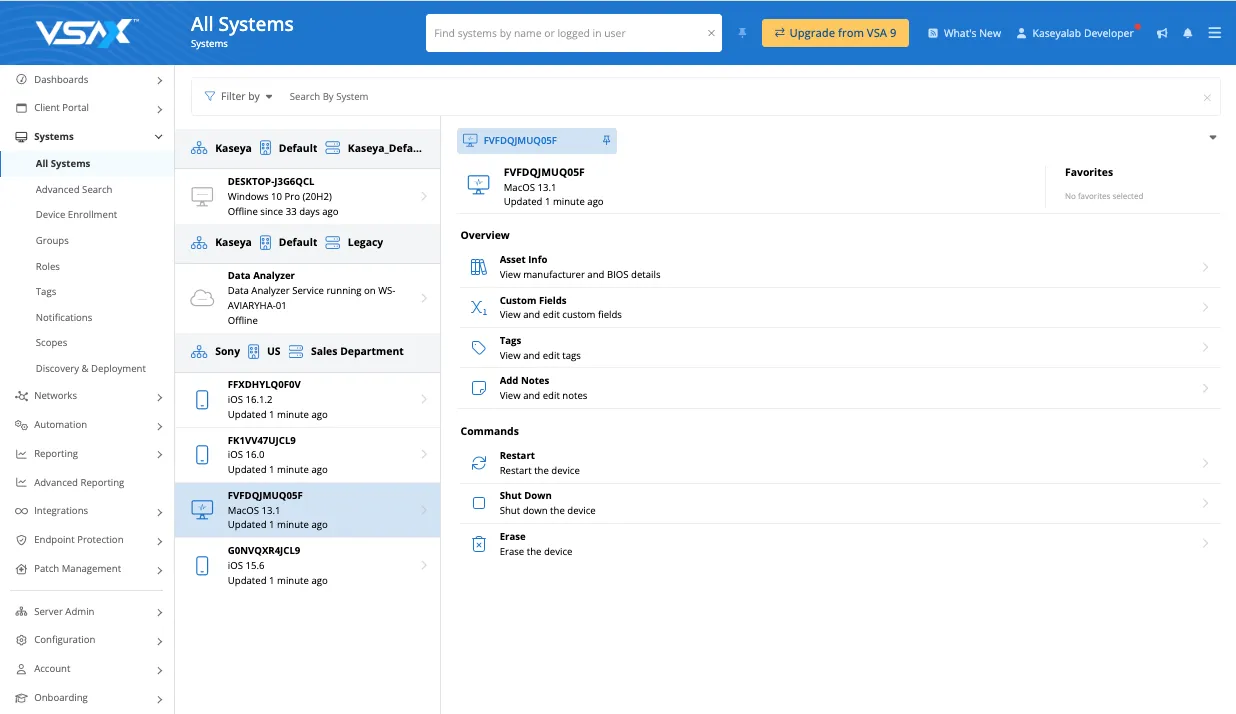Viewport: 1236px width, 714px height.
Task: Open Advanced Search in the sidebar
Action: tap(74, 190)
